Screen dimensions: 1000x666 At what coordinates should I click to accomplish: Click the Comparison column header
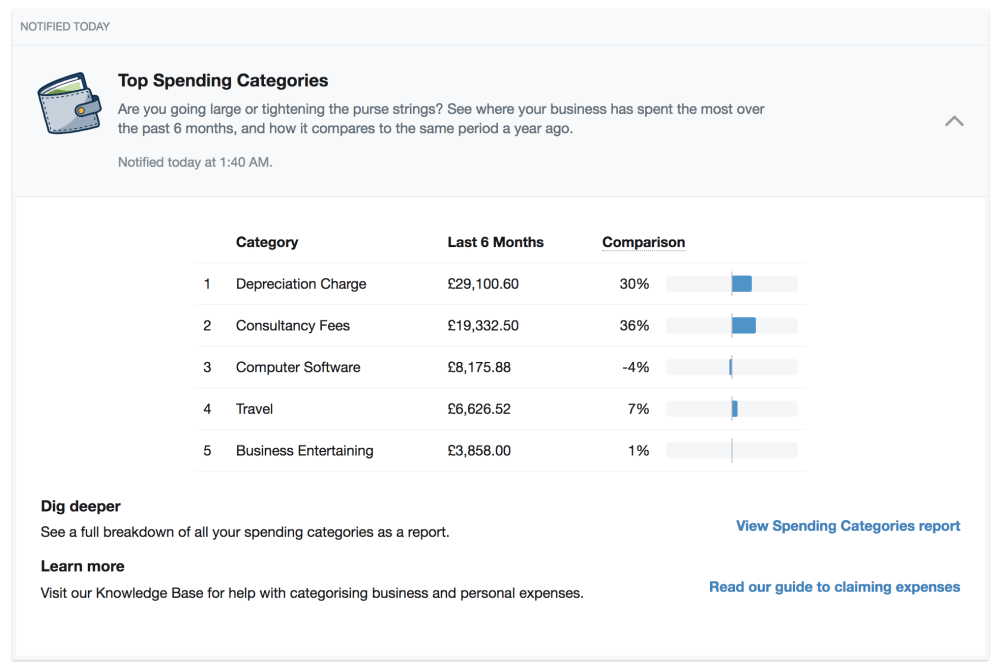coord(643,242)
